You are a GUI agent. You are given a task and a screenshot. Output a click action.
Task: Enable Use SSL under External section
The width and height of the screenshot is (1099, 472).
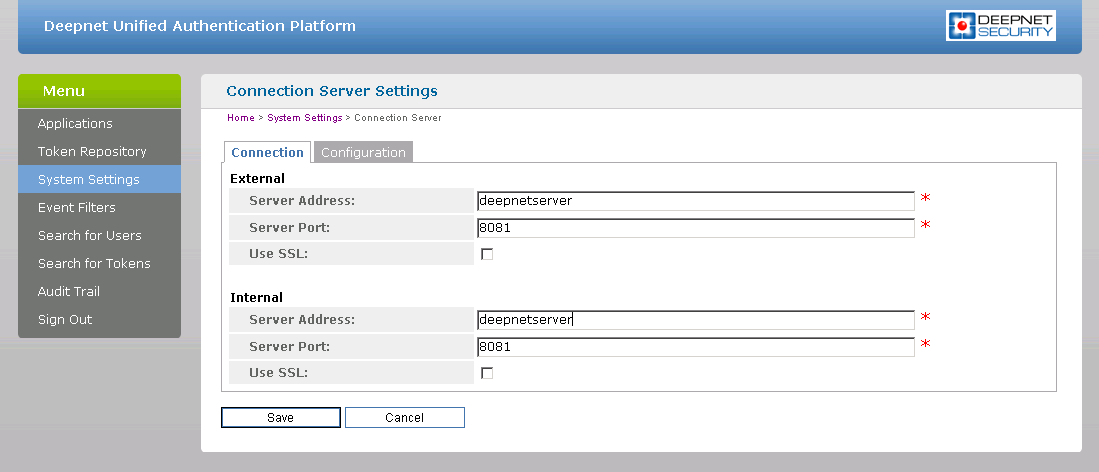point(487,254)
